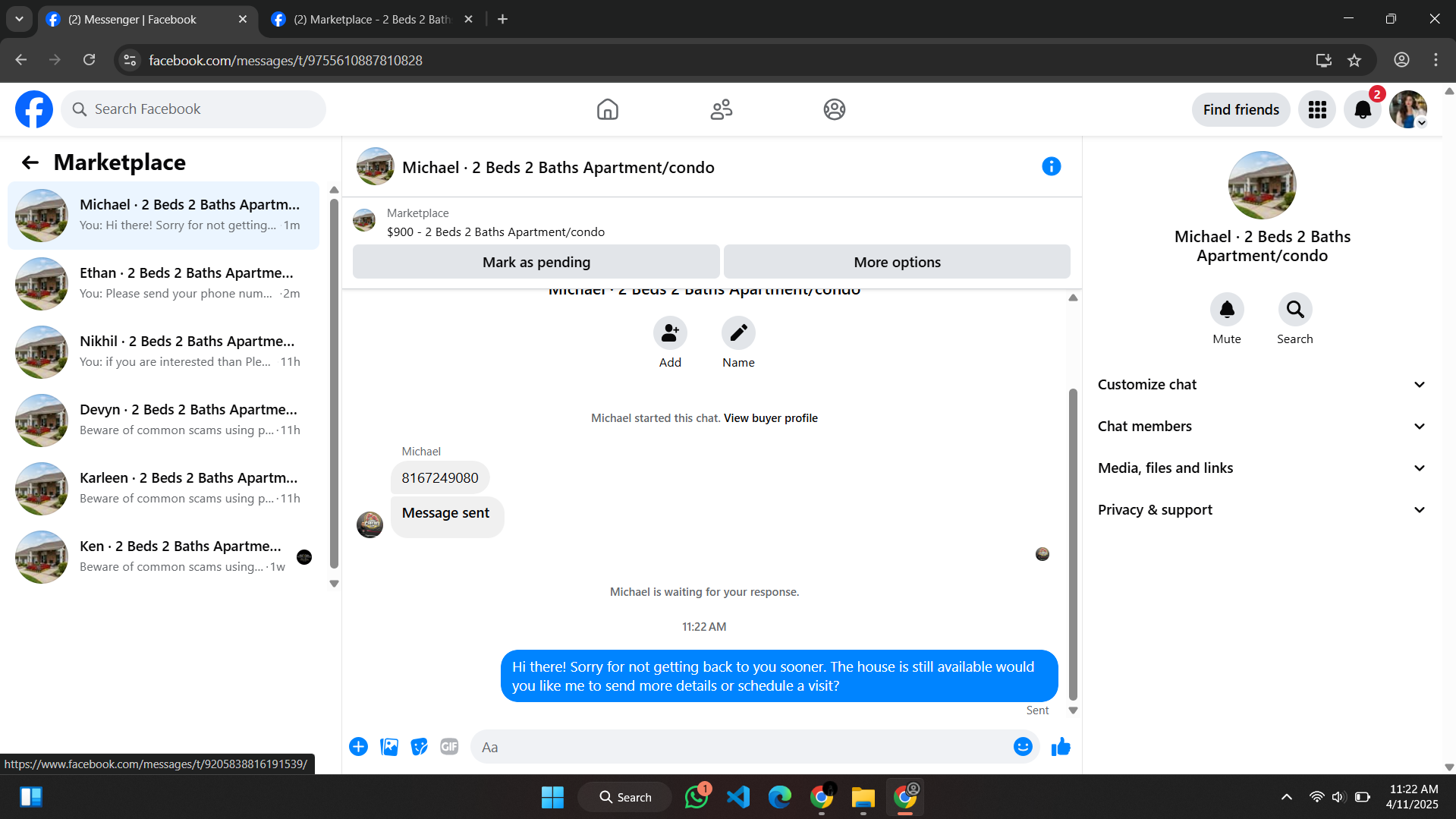Image resolution: width=1456 pixels, height=819 pixels.
Task: Bookmark this page with star icon
Action: 1354,60
